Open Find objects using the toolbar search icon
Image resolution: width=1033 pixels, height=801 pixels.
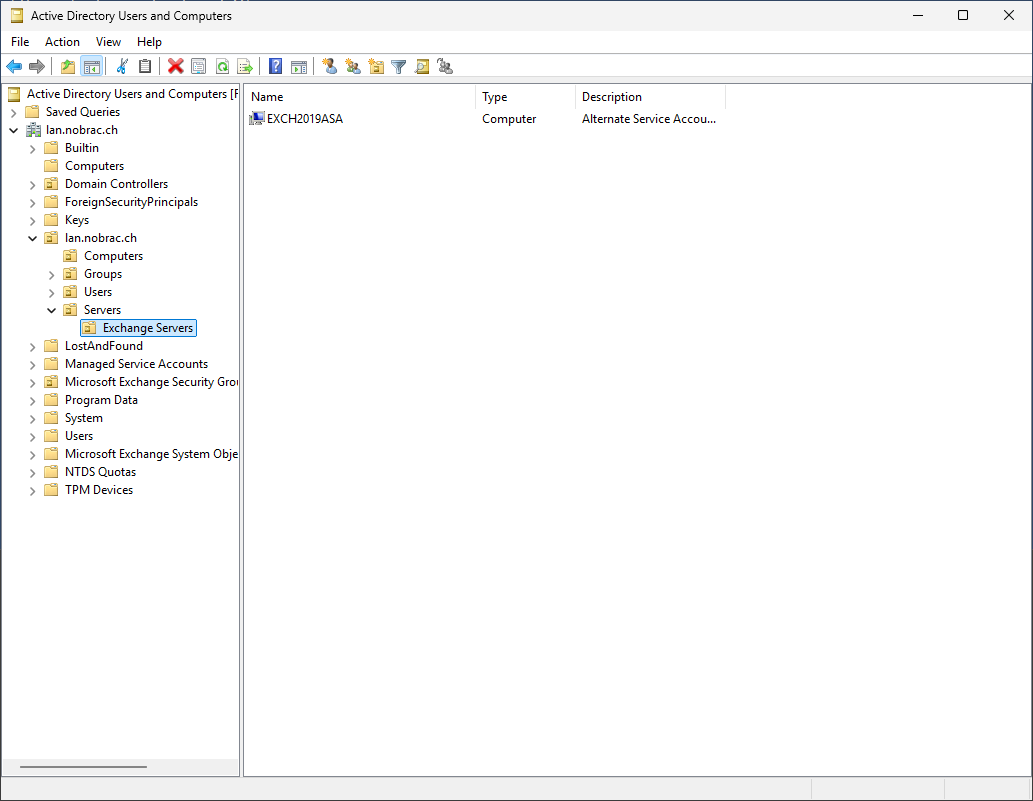[x=422, y=67]
